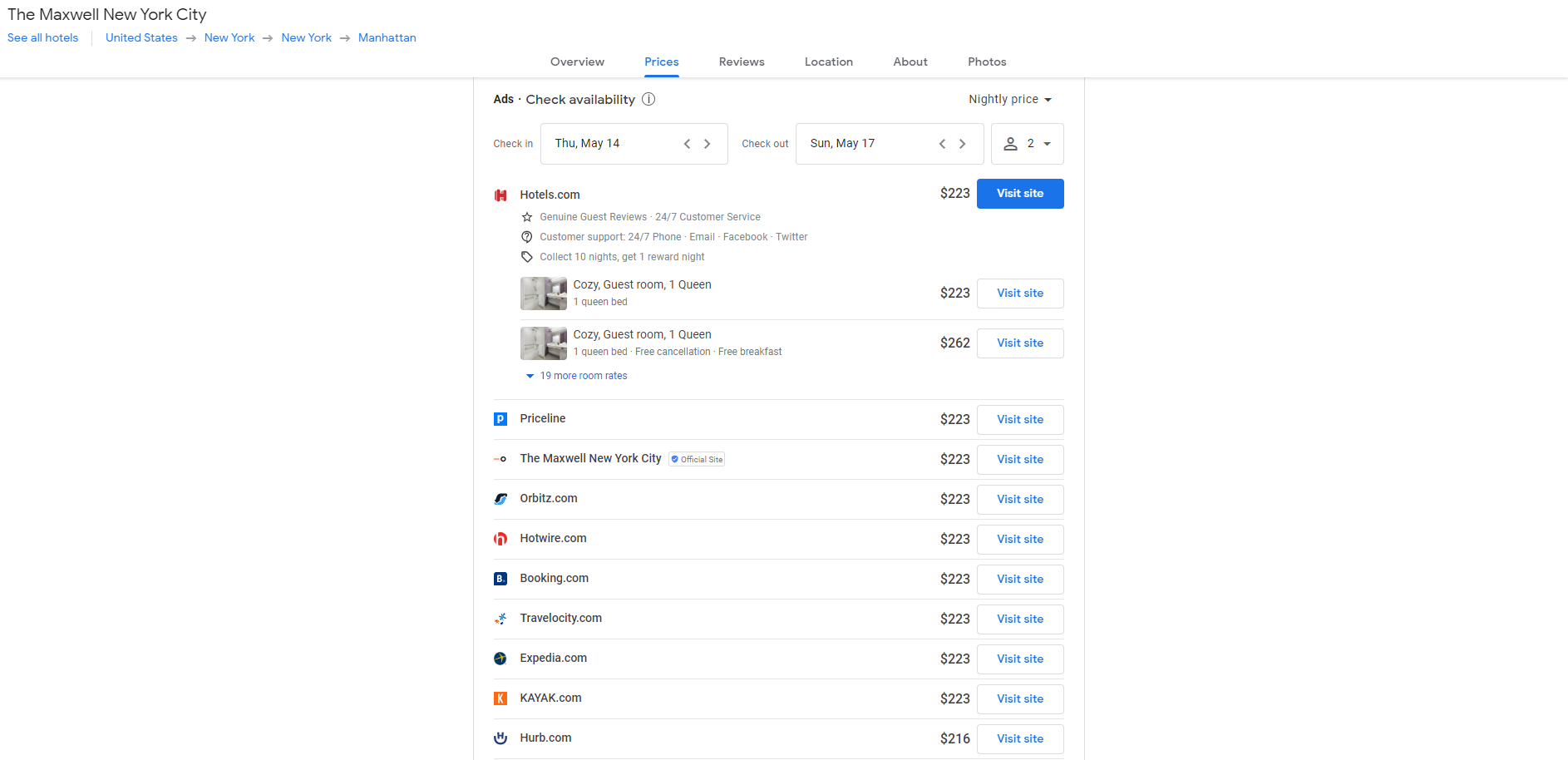This screenshot has height=760, width=1568.
Task: Visit site for Hurb.com offer
Action: coord(1020,739)
